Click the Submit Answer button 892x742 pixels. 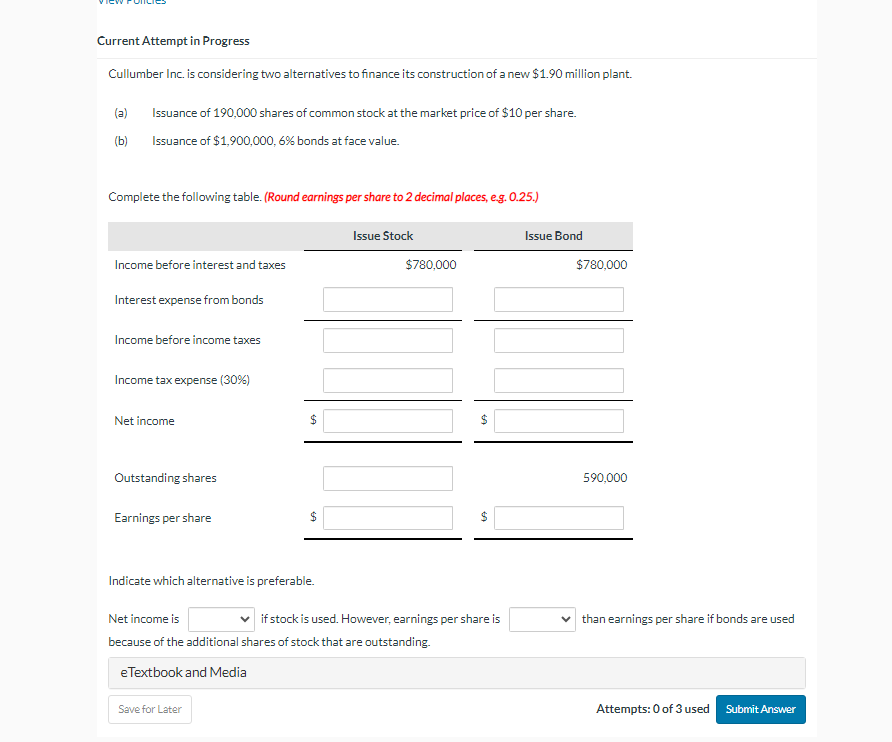click(760, 709)
